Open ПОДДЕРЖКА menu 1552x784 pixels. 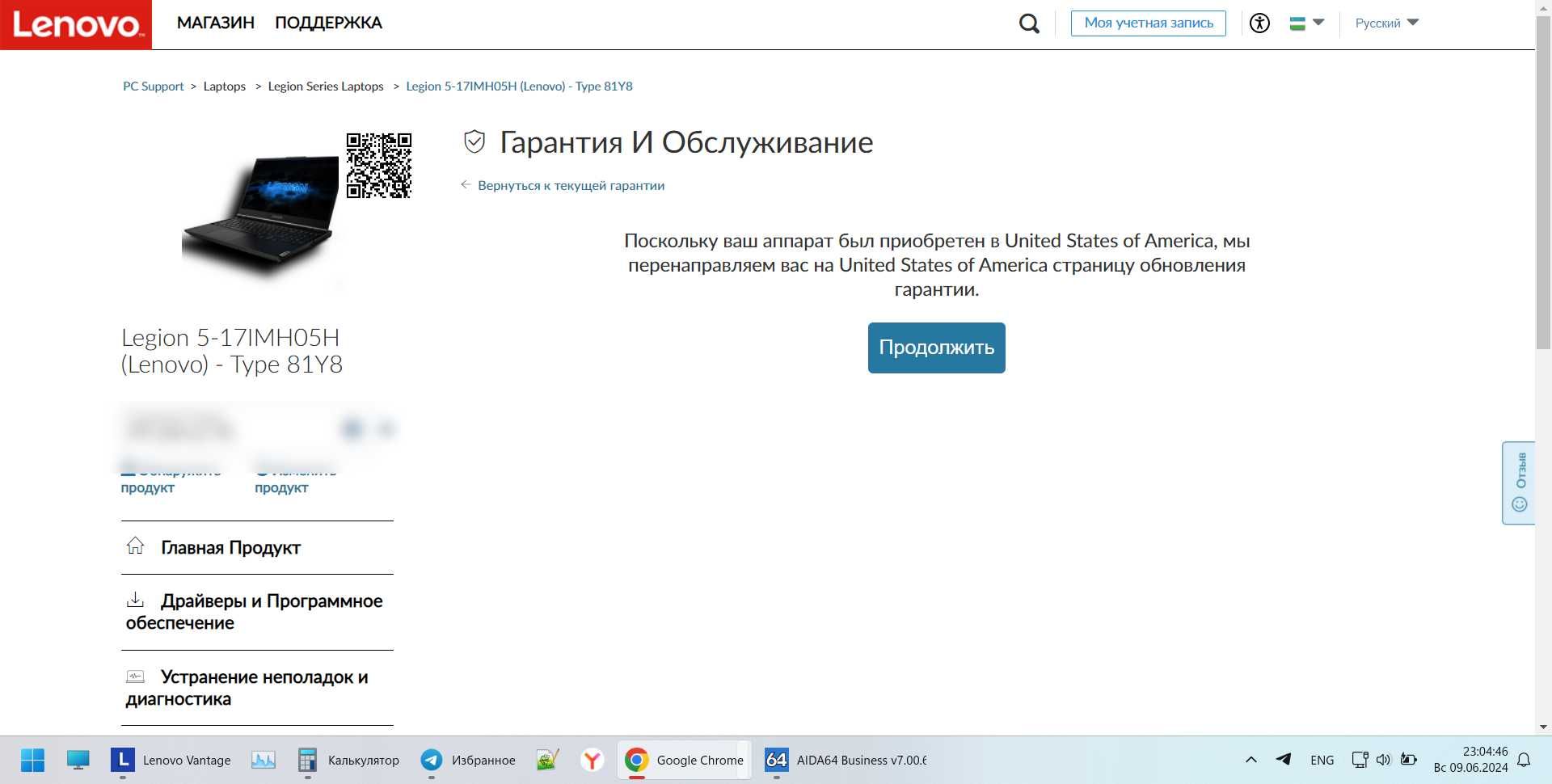pos(328,23)
